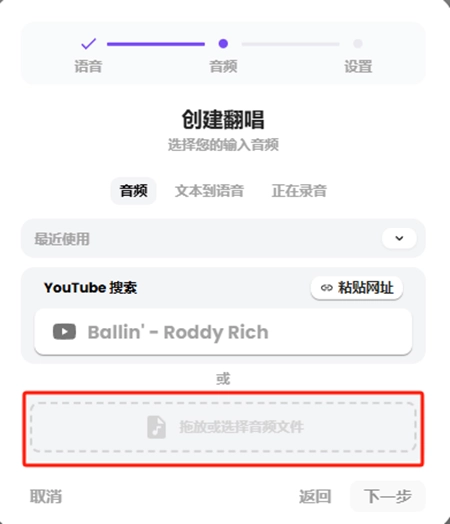Click the YouTube play icon in search box
Image resolution: width=450 pixels, height=524 pixels.
[x=64, y=332]
